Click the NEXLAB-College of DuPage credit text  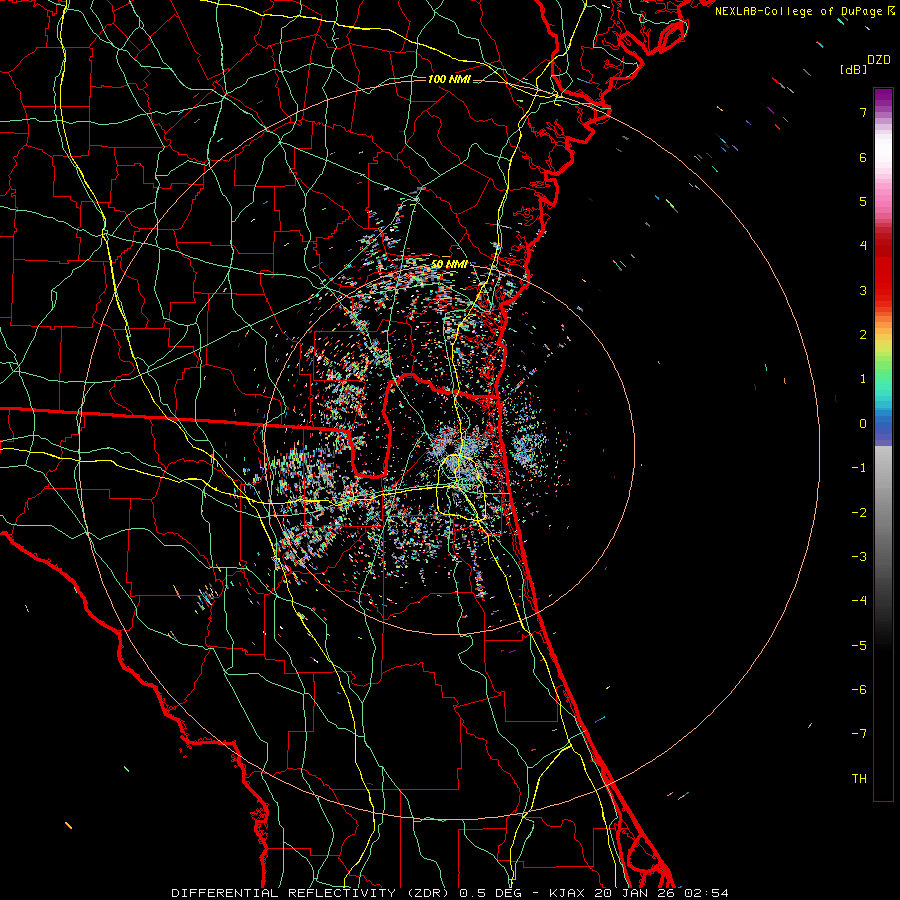tap(800, 11)
